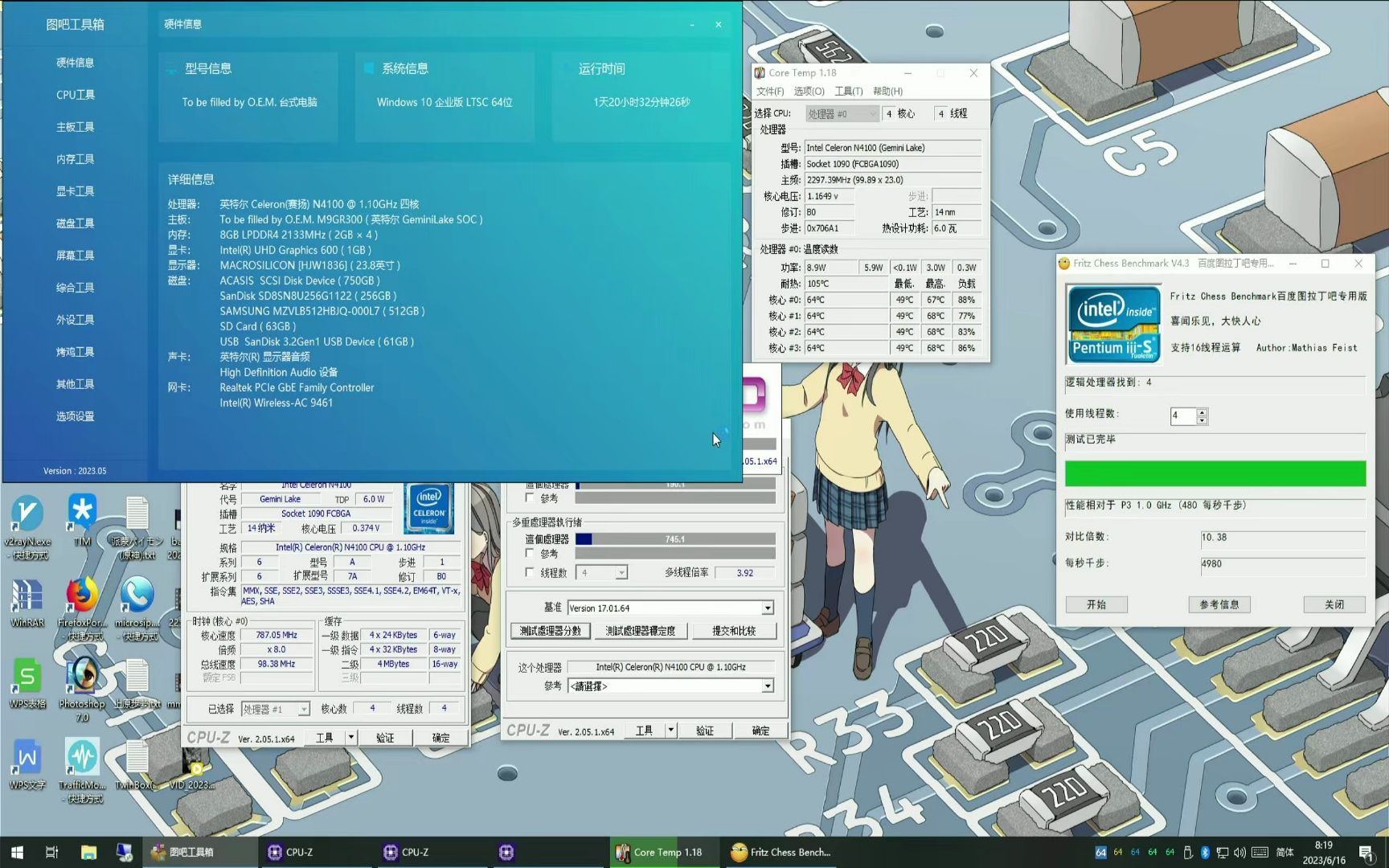This screenshot has height=868, width=1389.
Task: Open File Explorer from the taskbar
Action: (88, 852)
